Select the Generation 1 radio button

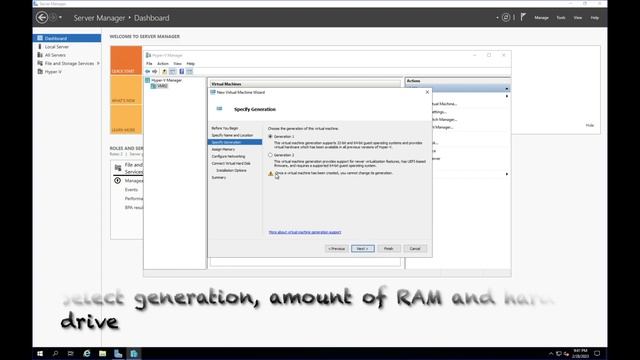coord(270,136)
